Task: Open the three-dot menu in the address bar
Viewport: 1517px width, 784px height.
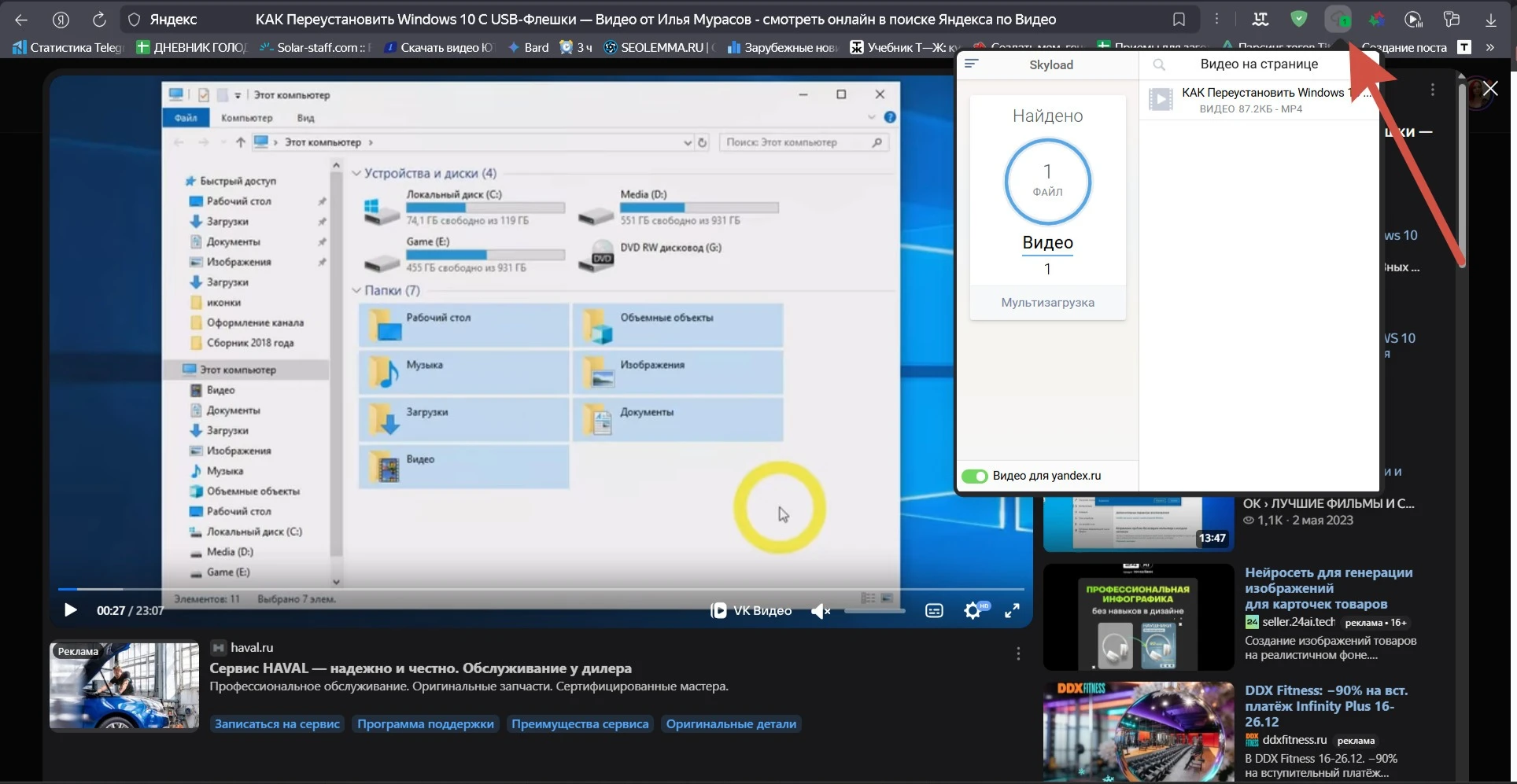Action: tap(1216, 20)
